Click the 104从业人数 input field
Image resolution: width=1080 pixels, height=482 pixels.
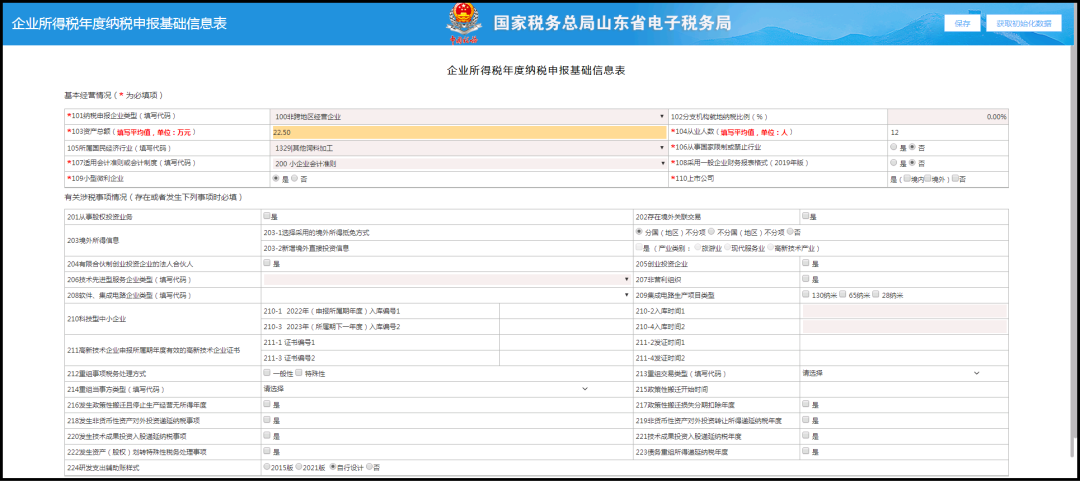point(948,132)
